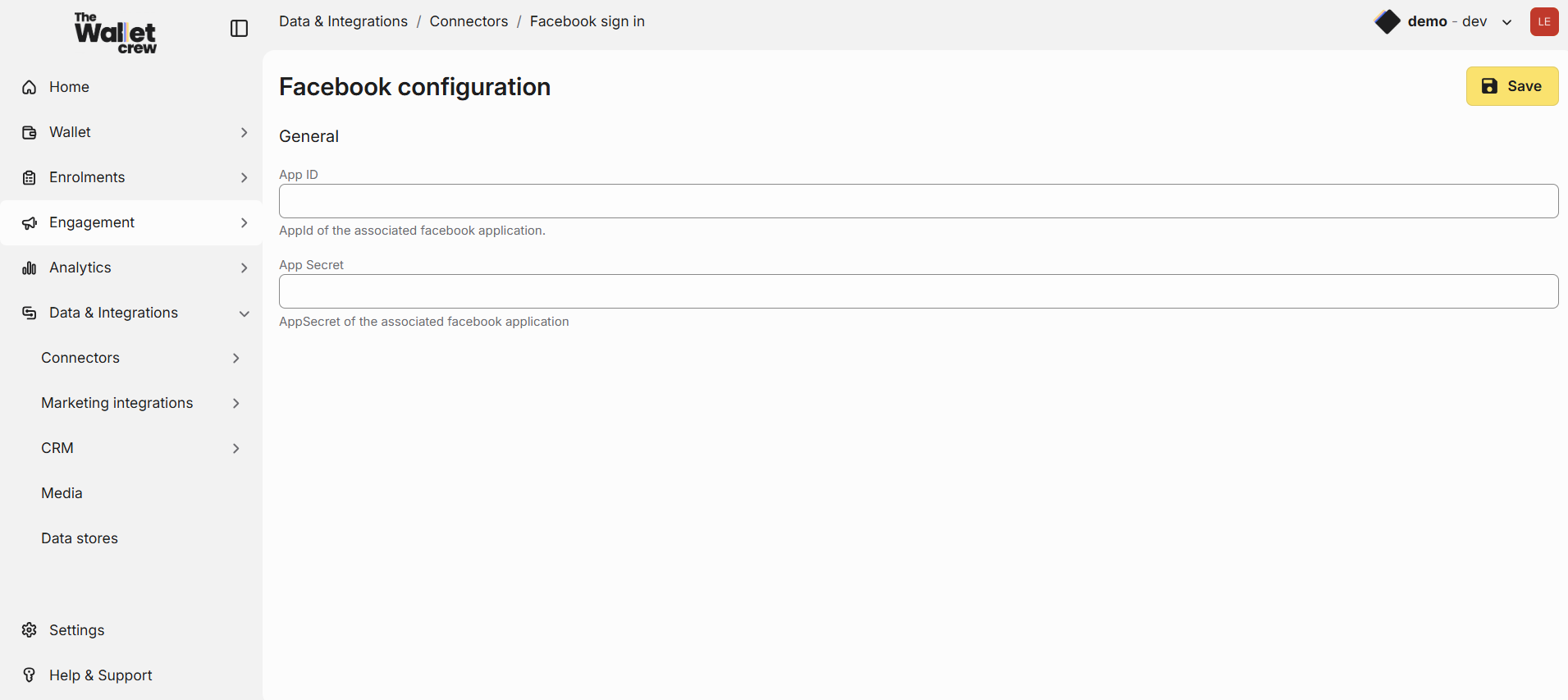Expand the Wallet menu chevron
The width and height of the screenshot is (1568, 700).
click(x=244, y=132)
